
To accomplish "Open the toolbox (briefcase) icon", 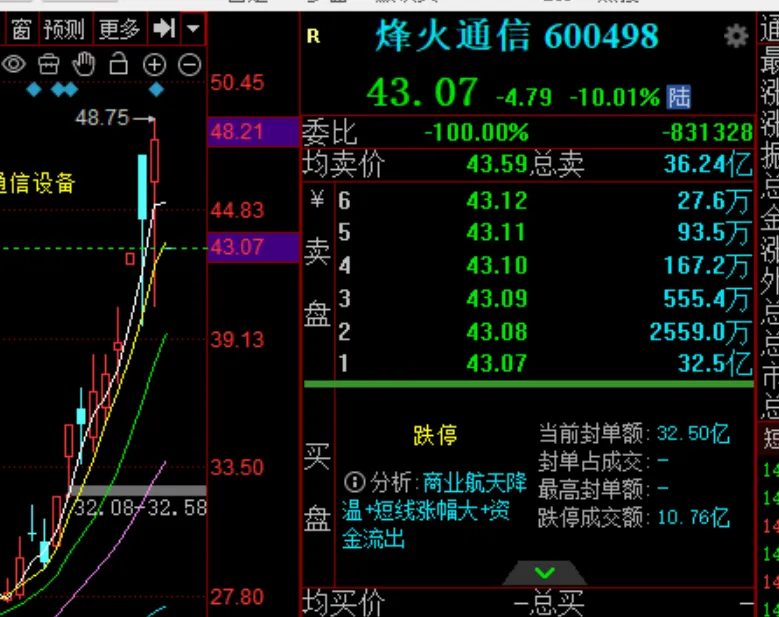I will coord(48,65).
